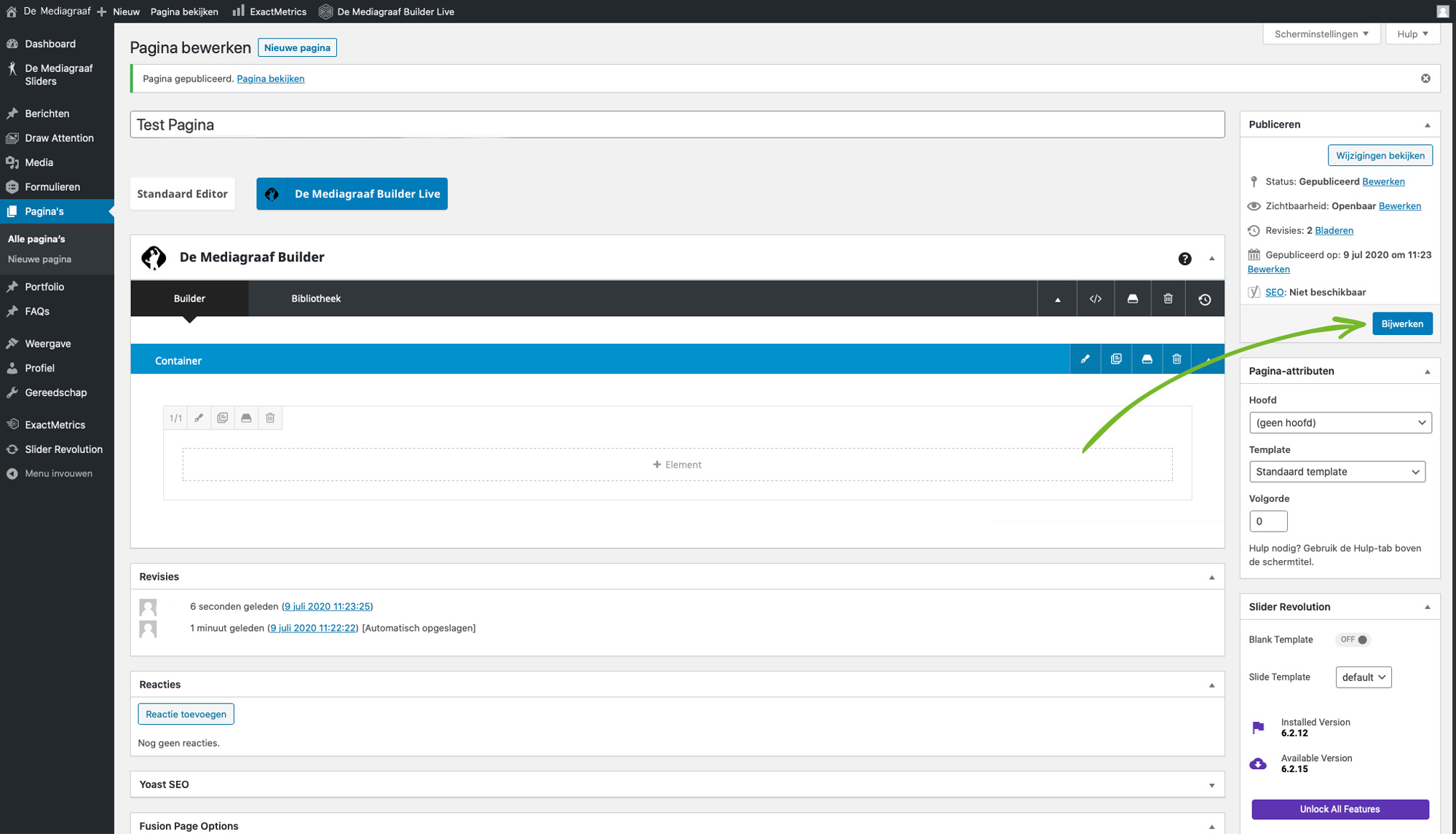The width and height of the screenshot is (1456, 834).
Task: Dismiss the page published notice
Action: click(1425, 79)
